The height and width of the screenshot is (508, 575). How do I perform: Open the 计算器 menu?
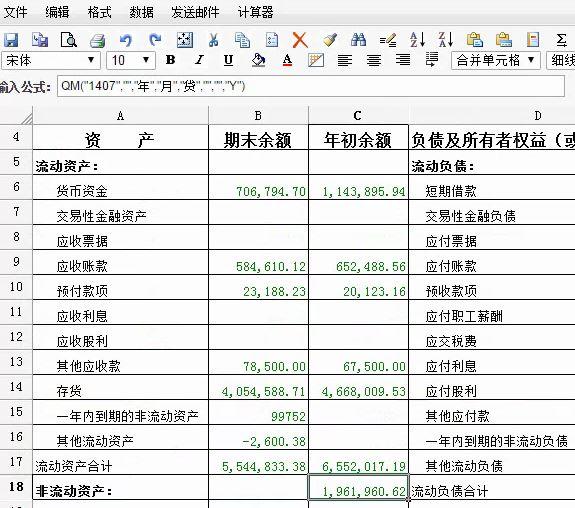[x=256, y=12]
